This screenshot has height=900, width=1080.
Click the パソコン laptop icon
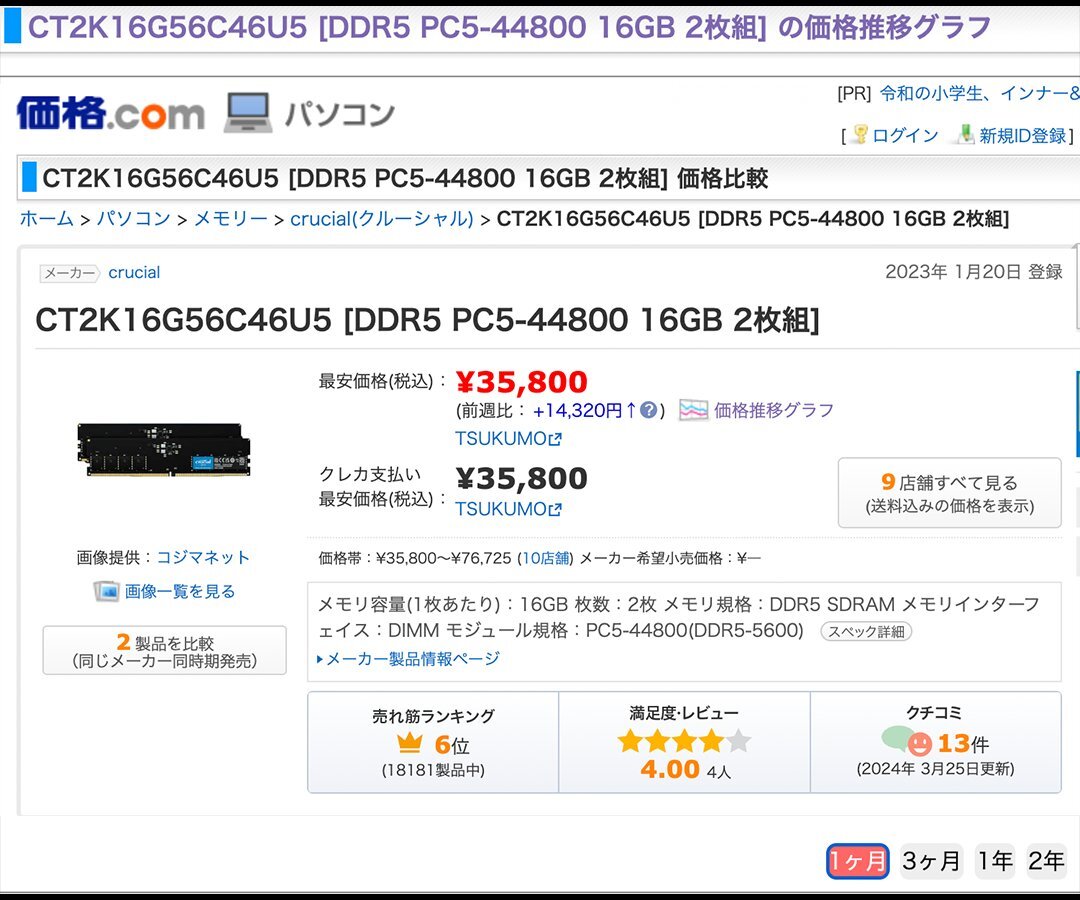coord(247,112)
